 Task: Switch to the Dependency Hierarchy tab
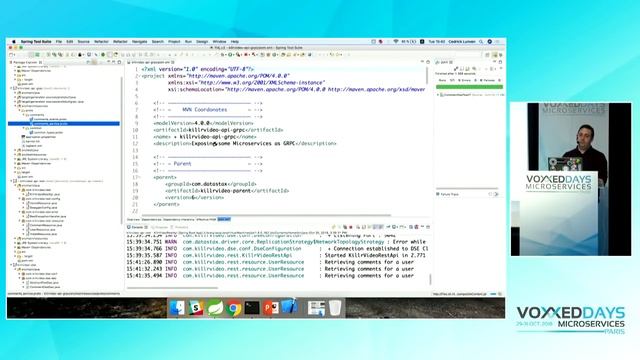tap(179, 220)
